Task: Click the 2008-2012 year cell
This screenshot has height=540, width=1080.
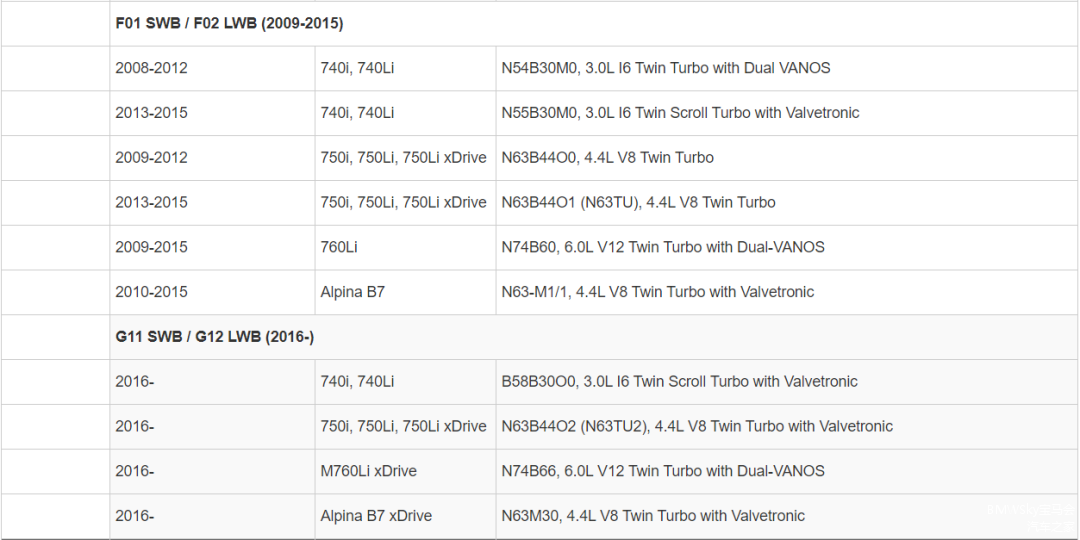Action: pos(151,68)
